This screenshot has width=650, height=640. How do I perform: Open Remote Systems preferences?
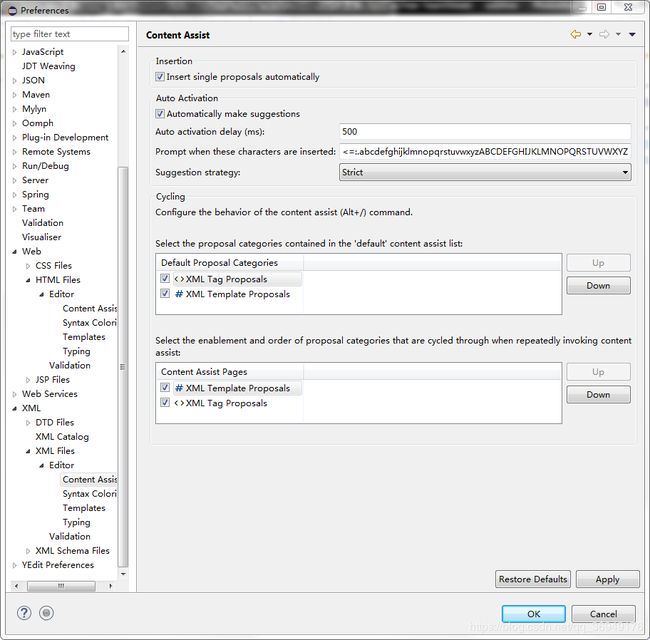tap(56, 152)
